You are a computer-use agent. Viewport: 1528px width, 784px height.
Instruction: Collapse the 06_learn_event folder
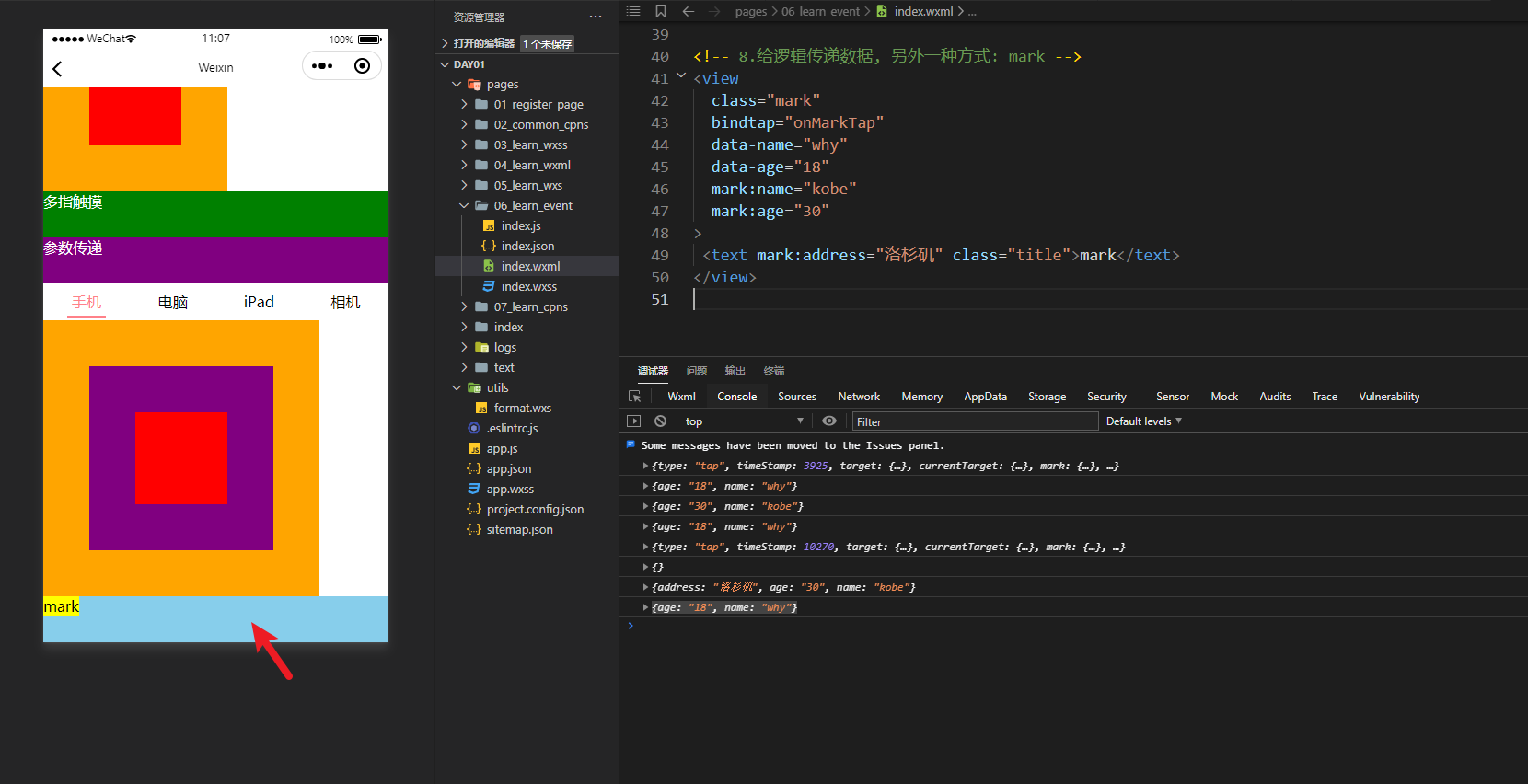point(465,206)
